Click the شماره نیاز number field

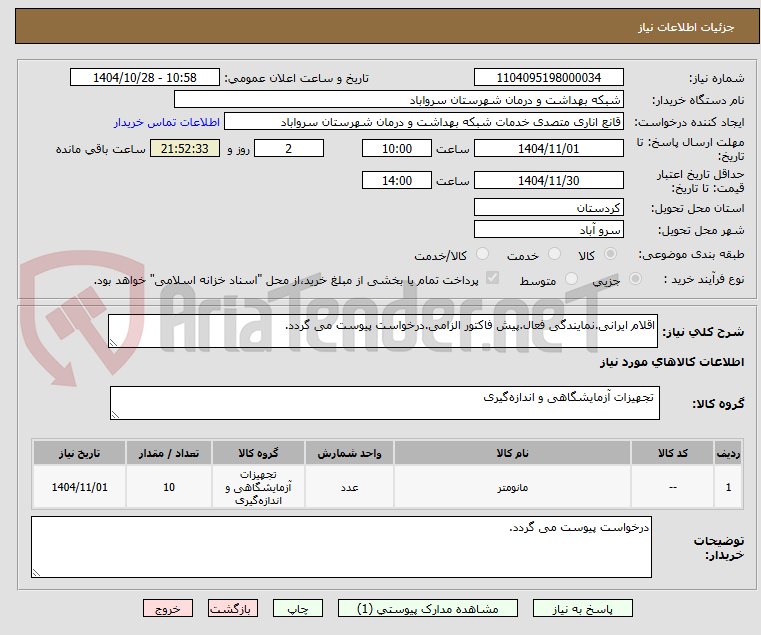coord(548,78)
